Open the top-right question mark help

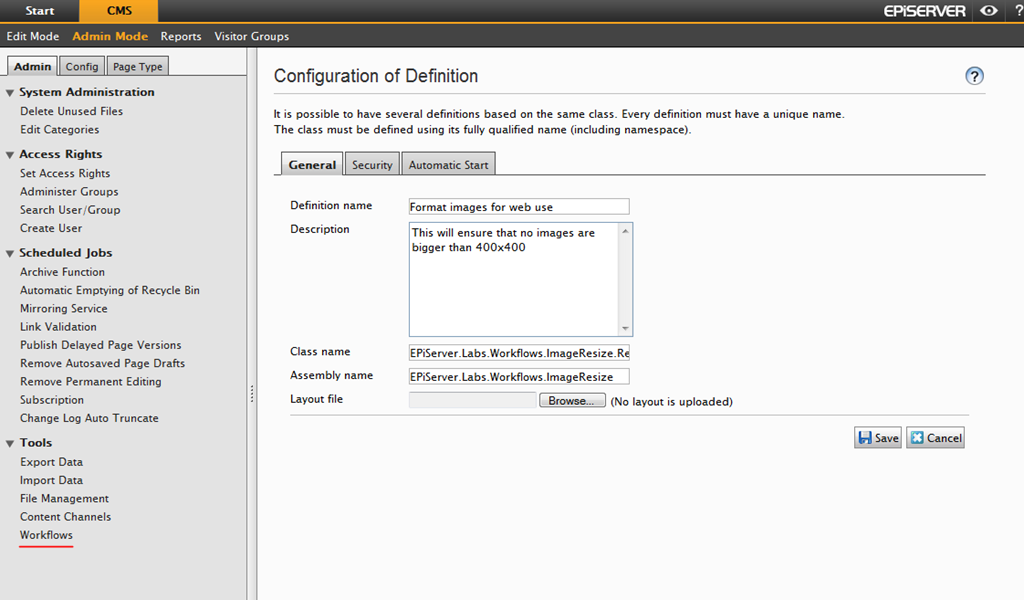[x=1016, y=11]
